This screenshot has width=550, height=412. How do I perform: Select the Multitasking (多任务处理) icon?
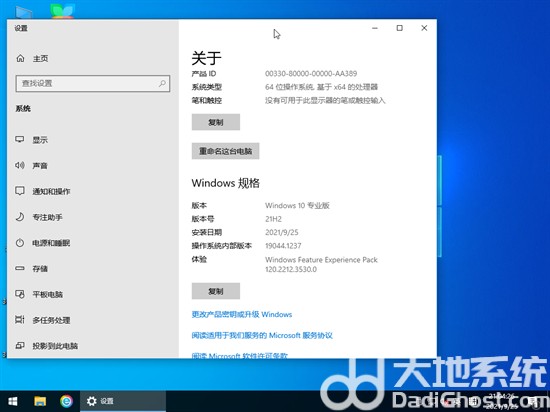click(x=20, y=320)
